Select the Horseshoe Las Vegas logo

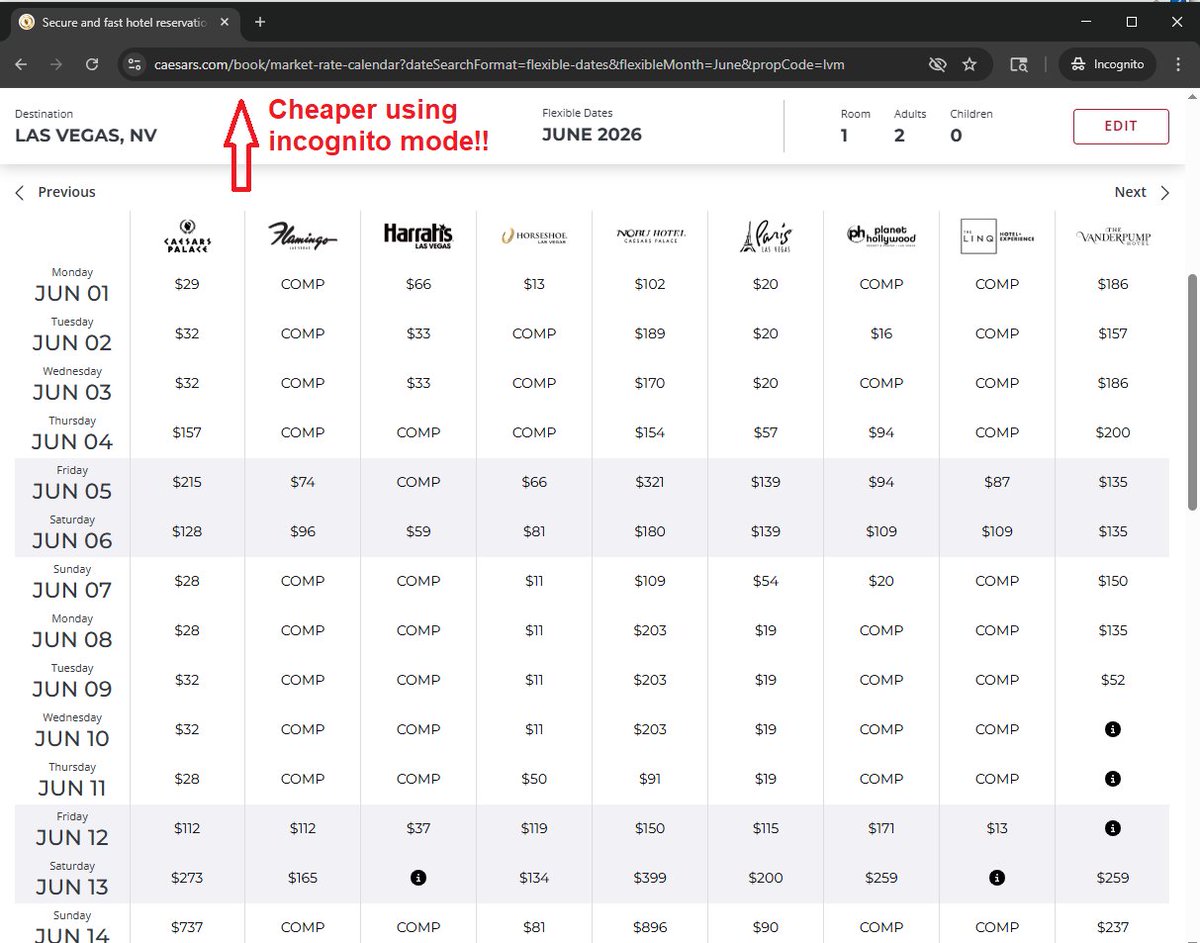(x=534, y=236)
